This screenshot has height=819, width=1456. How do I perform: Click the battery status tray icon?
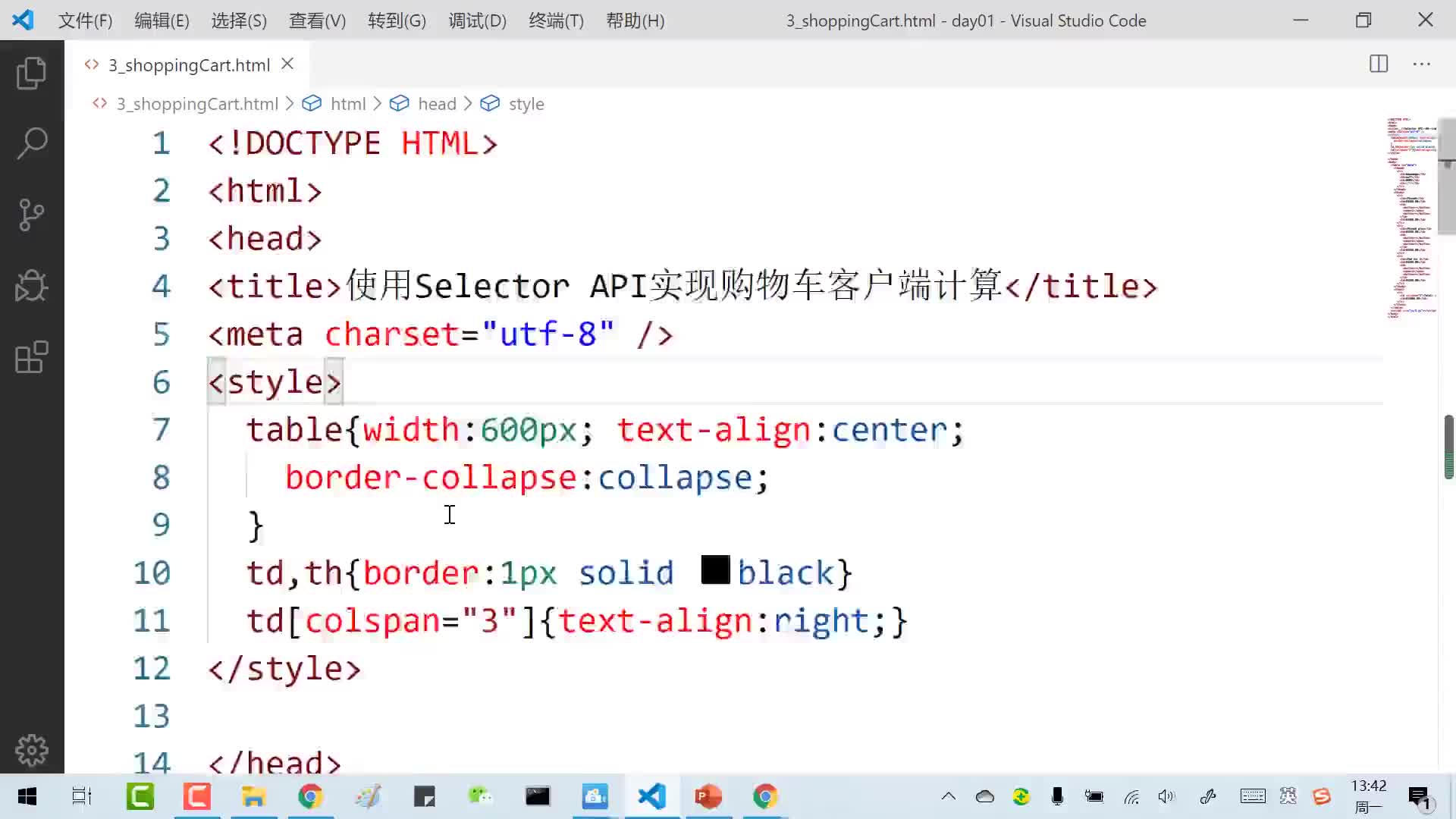[x=1094, y=796]
